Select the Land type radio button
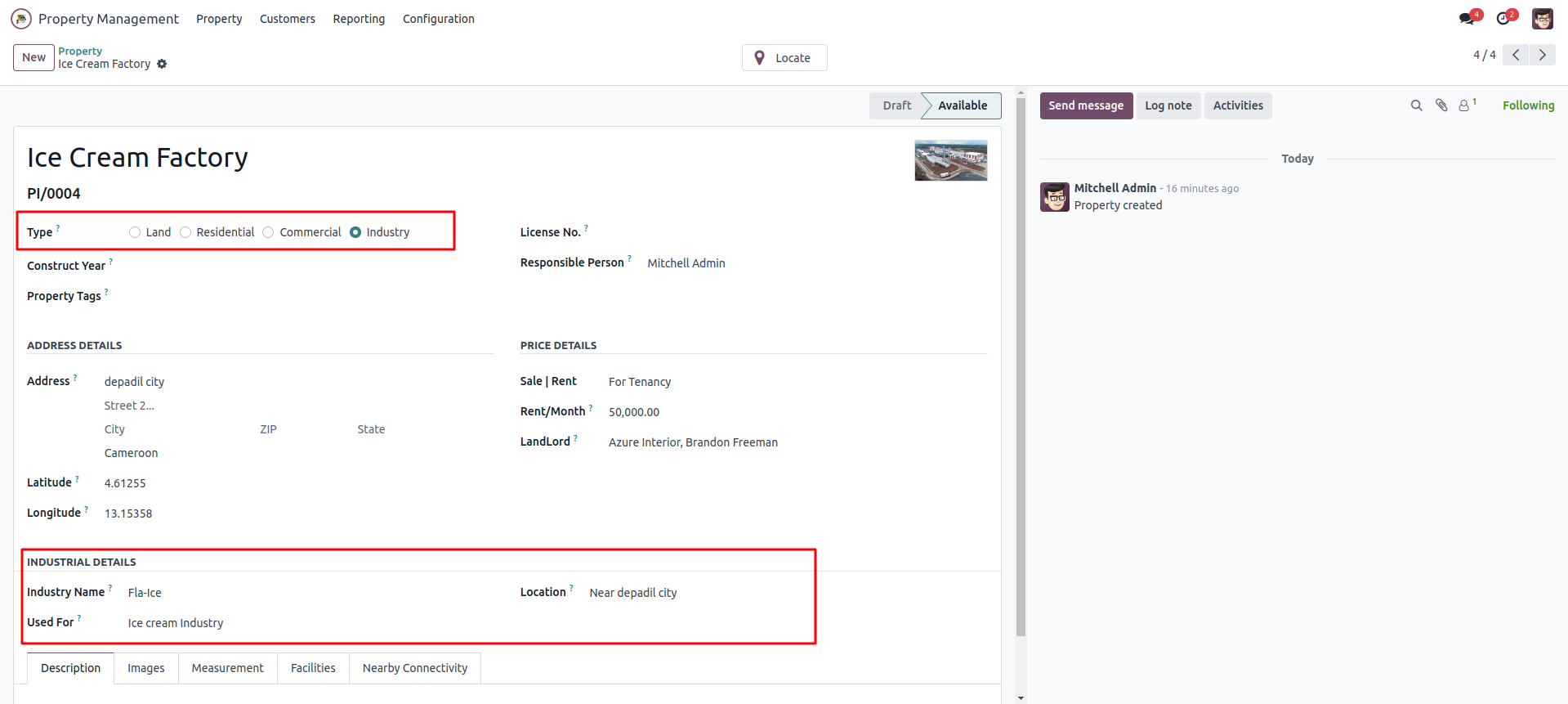The height and width of the screenshot is (704, 1568). tap(135, 232)
